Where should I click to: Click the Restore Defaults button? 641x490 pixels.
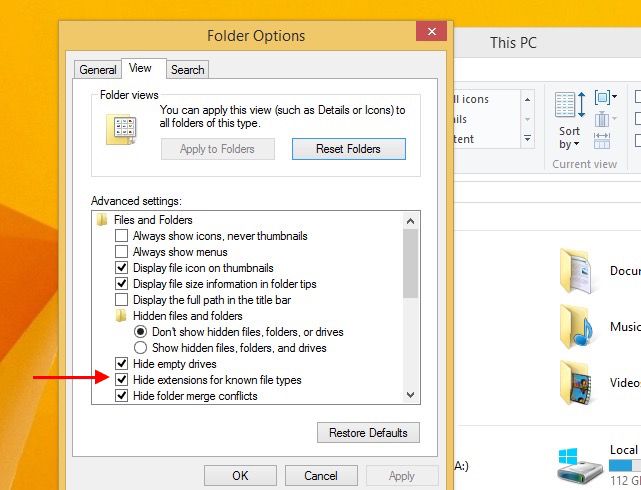[x=368, y=433]
